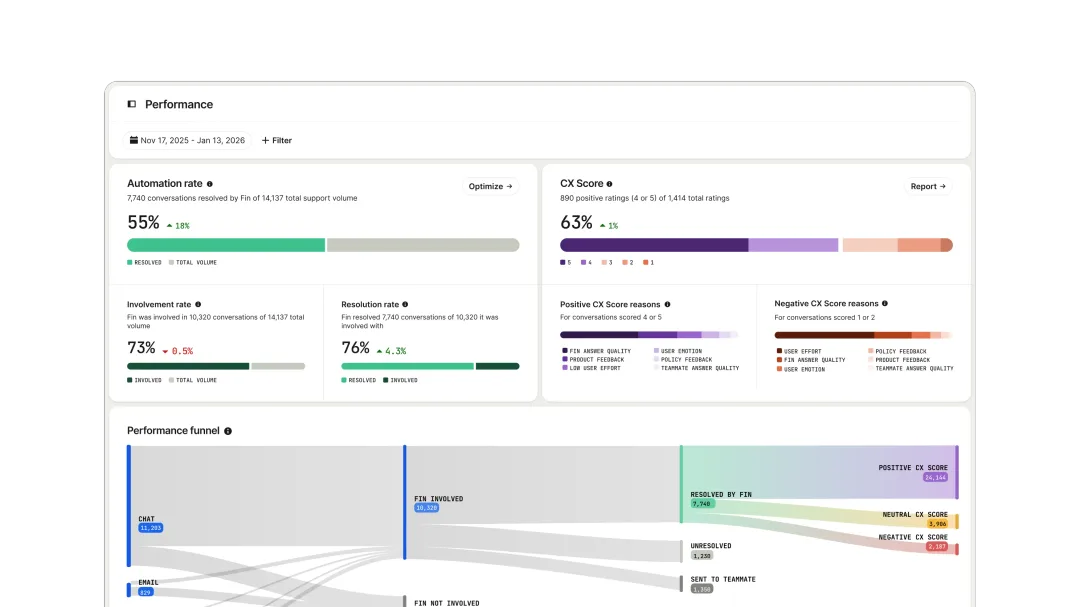Open the Involvement rate info tooltip icon

198,305
